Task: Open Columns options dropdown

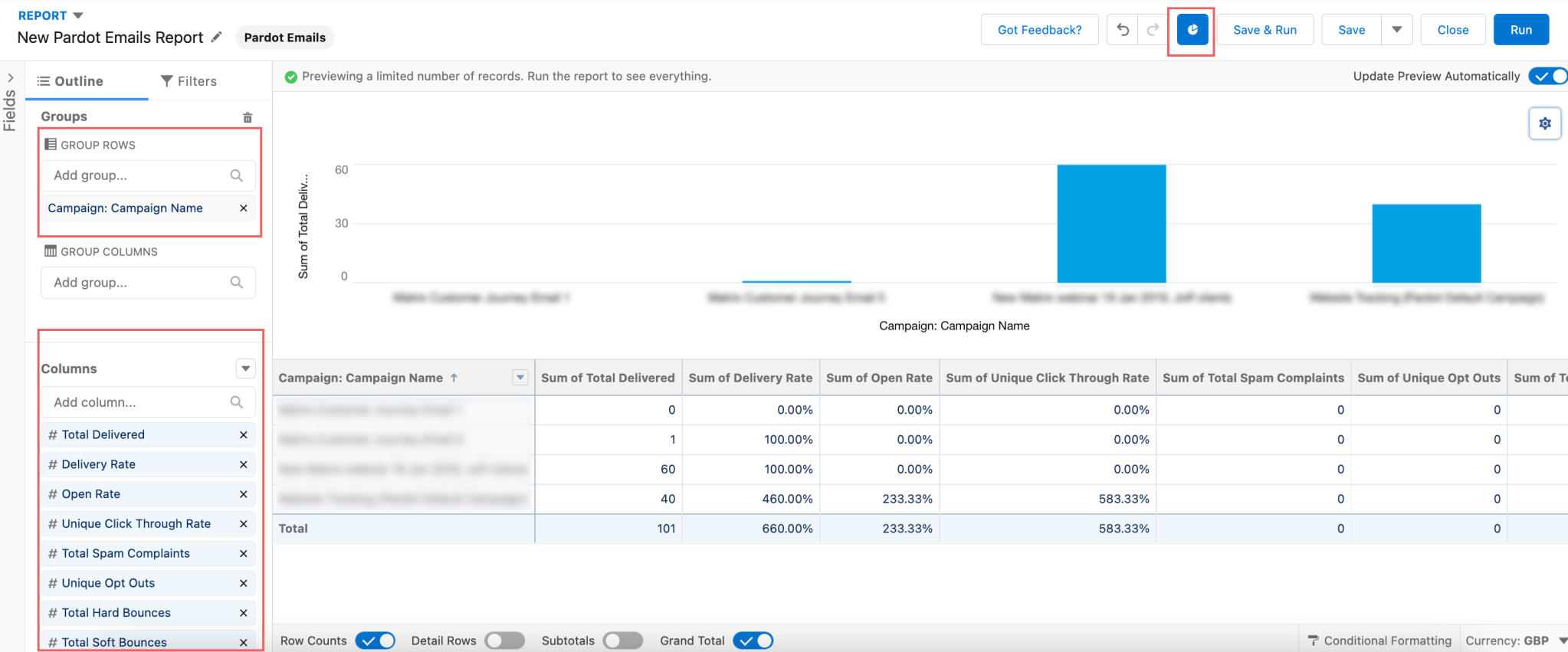Action: click(245, 369)
